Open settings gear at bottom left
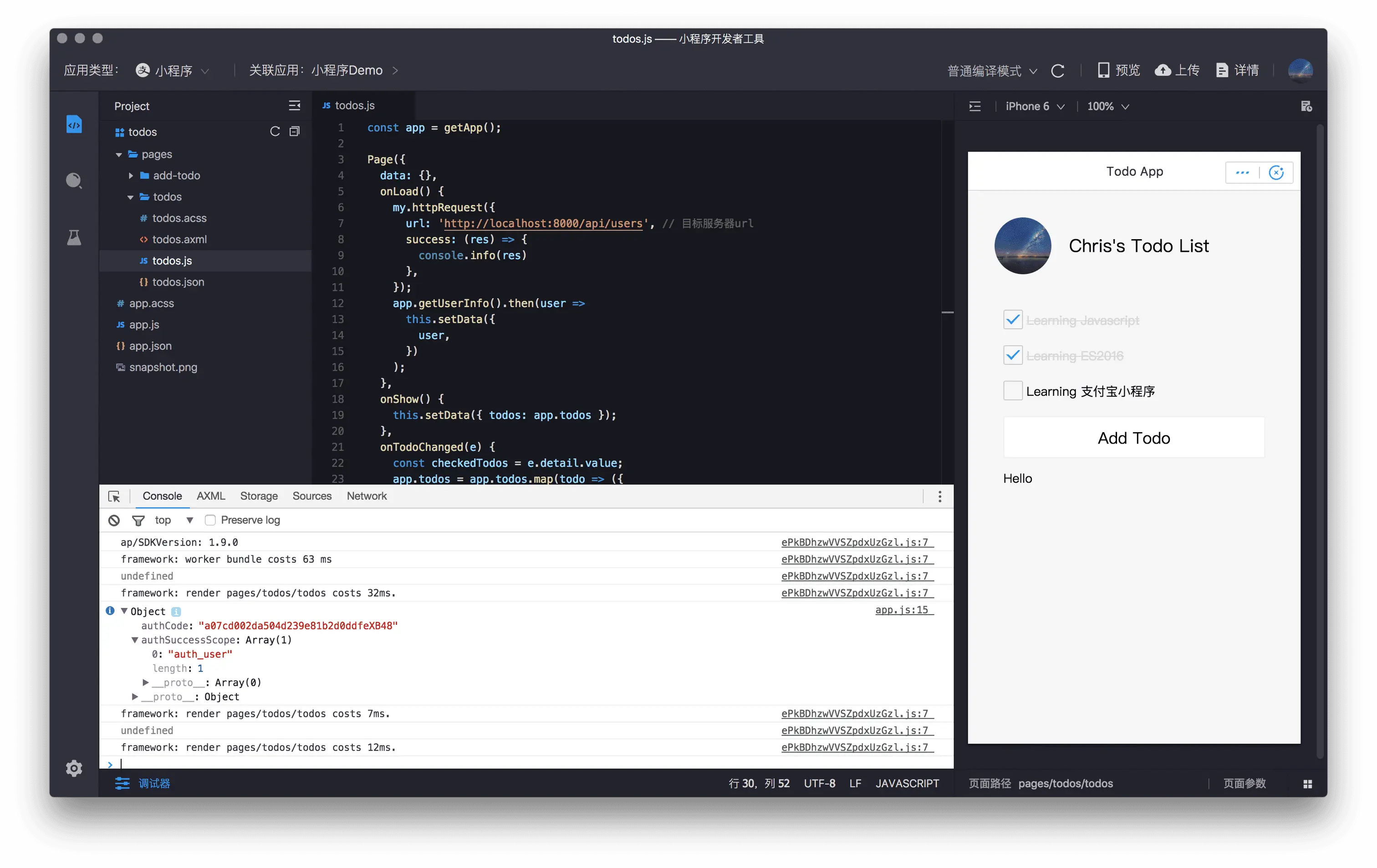1377x868 pixels. pos(74,768)
